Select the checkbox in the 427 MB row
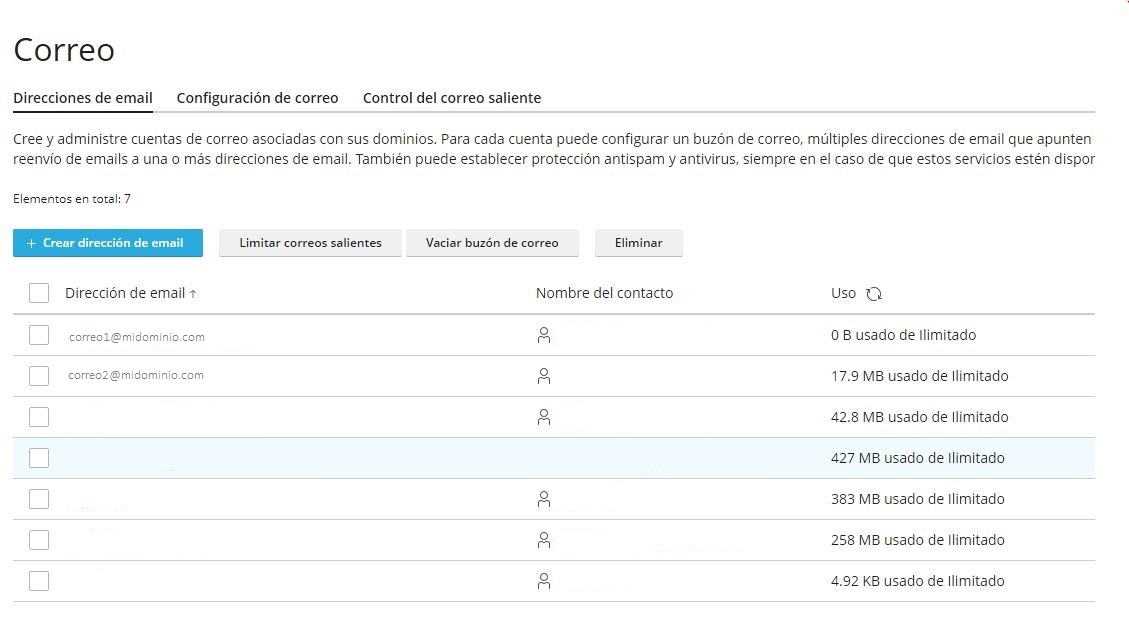Viewport: 1129px width, 623px height. [39, 458]
